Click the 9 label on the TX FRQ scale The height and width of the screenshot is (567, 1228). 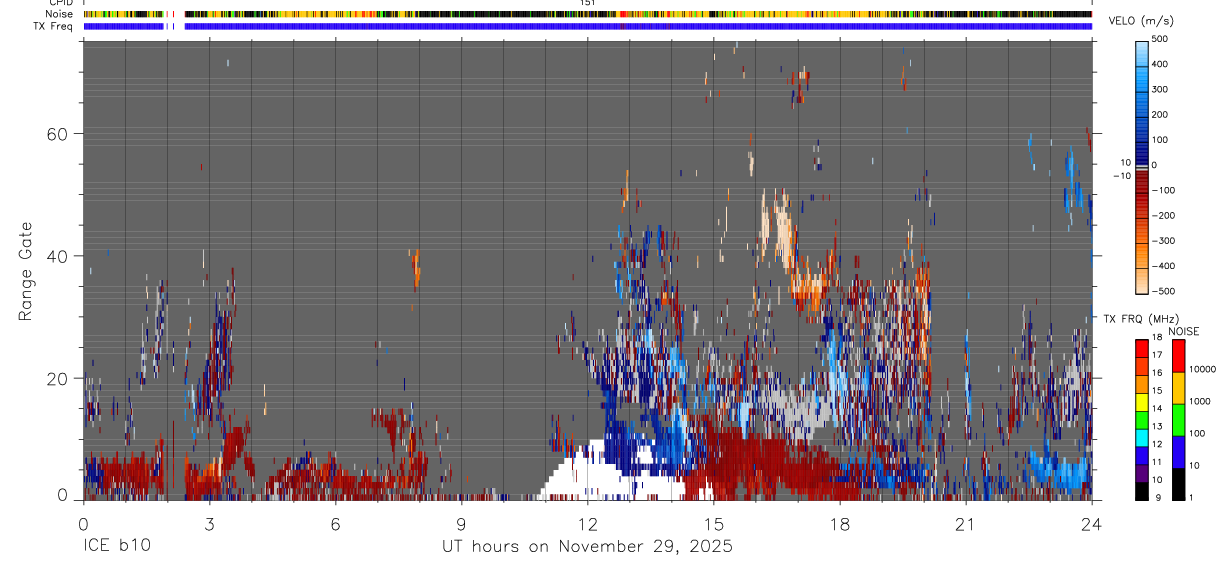point(1157,499)
